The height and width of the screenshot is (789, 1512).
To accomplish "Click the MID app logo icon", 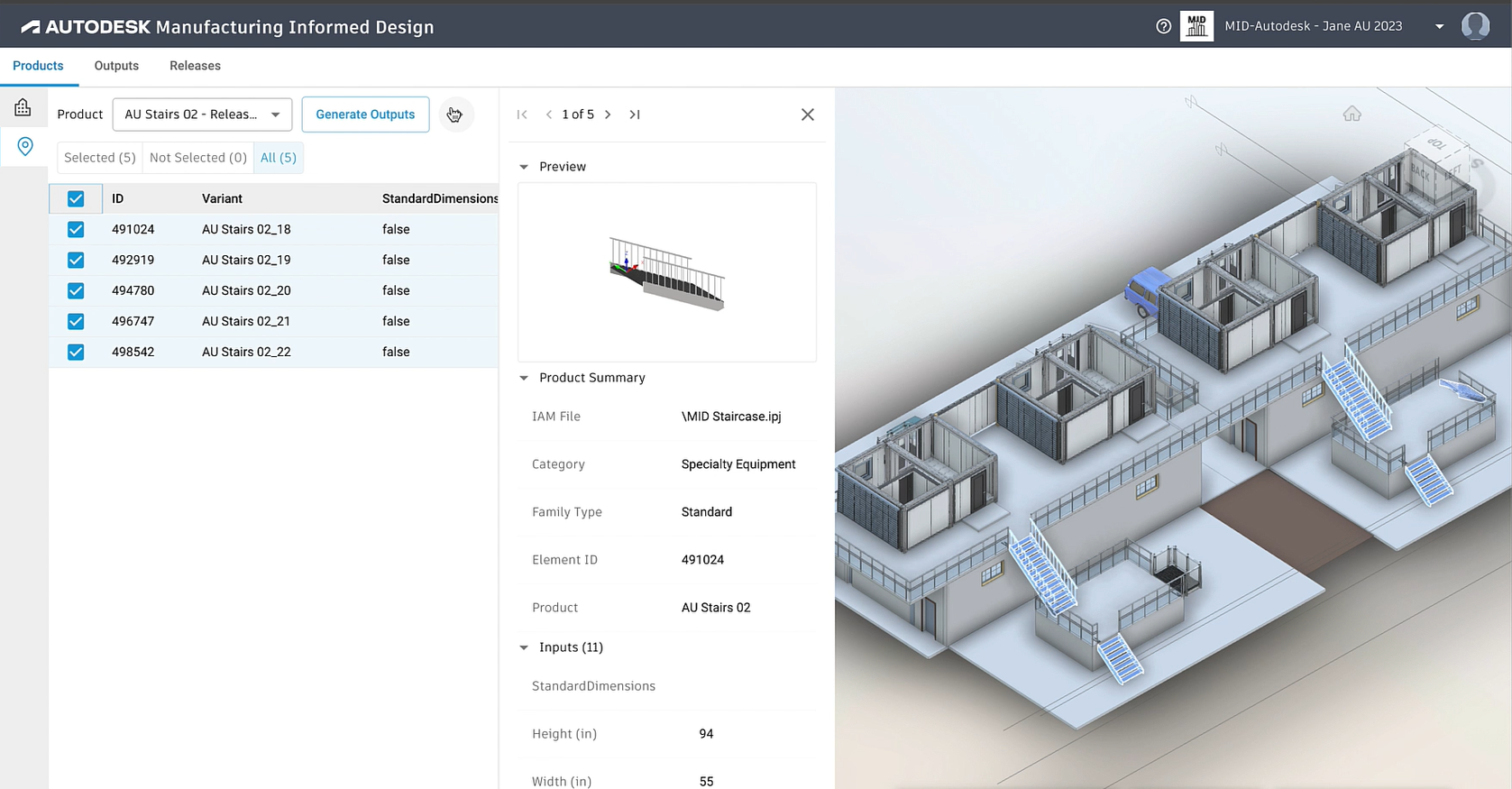I will click(1196, 26).
